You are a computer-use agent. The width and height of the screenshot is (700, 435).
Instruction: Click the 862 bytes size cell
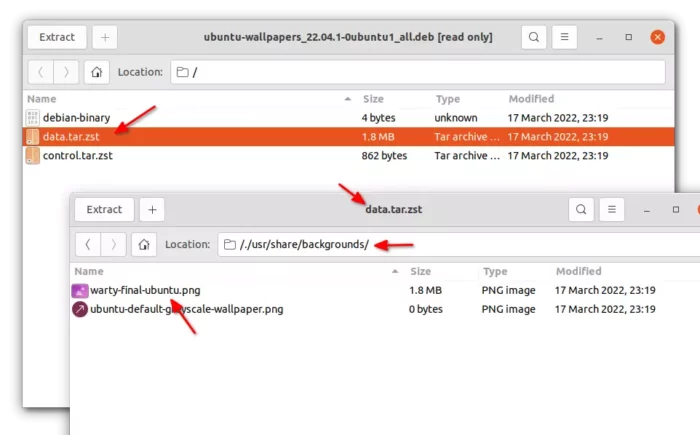[x=384, y=155]
